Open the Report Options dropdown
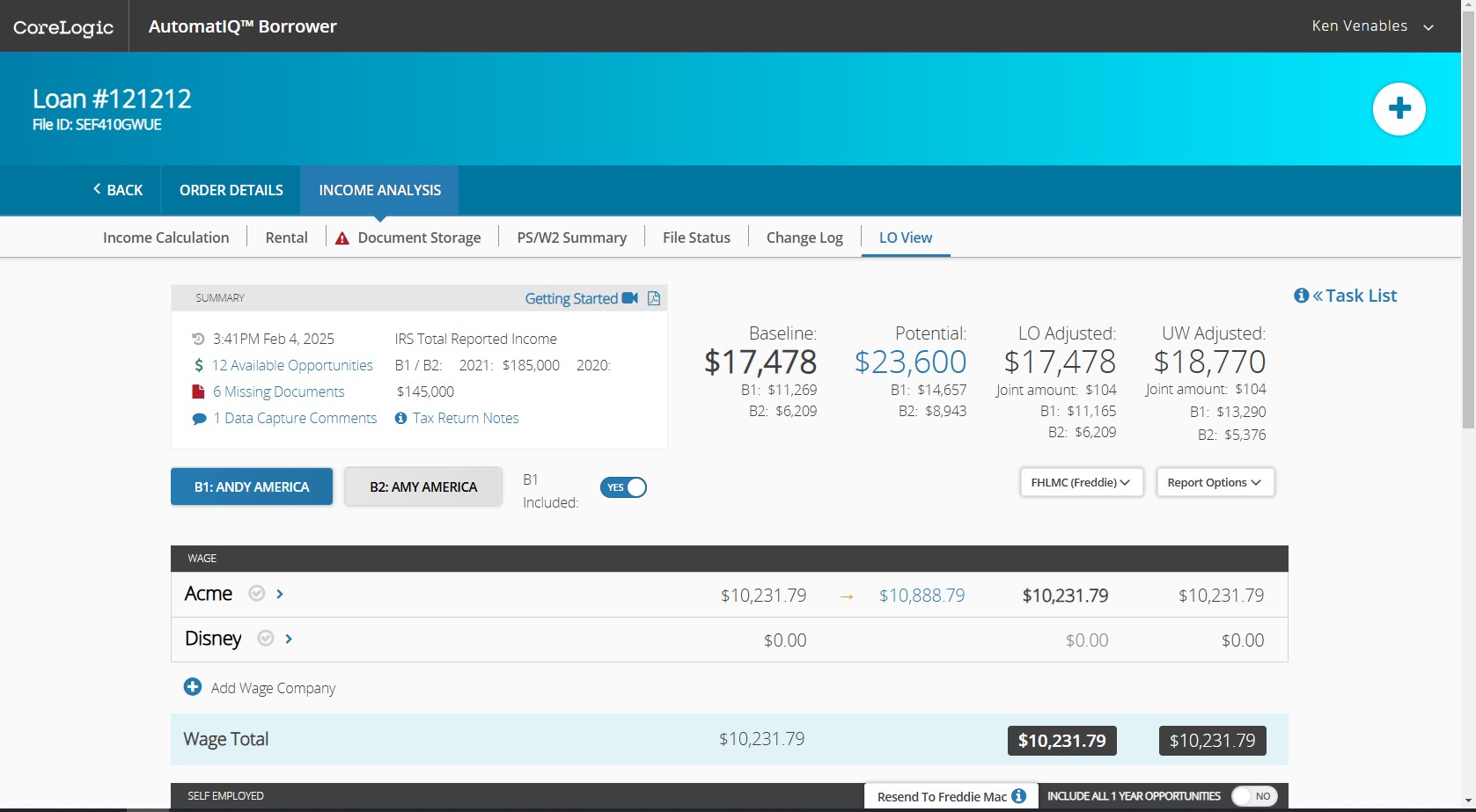 pyautogui.click(x=1215, y=482)
